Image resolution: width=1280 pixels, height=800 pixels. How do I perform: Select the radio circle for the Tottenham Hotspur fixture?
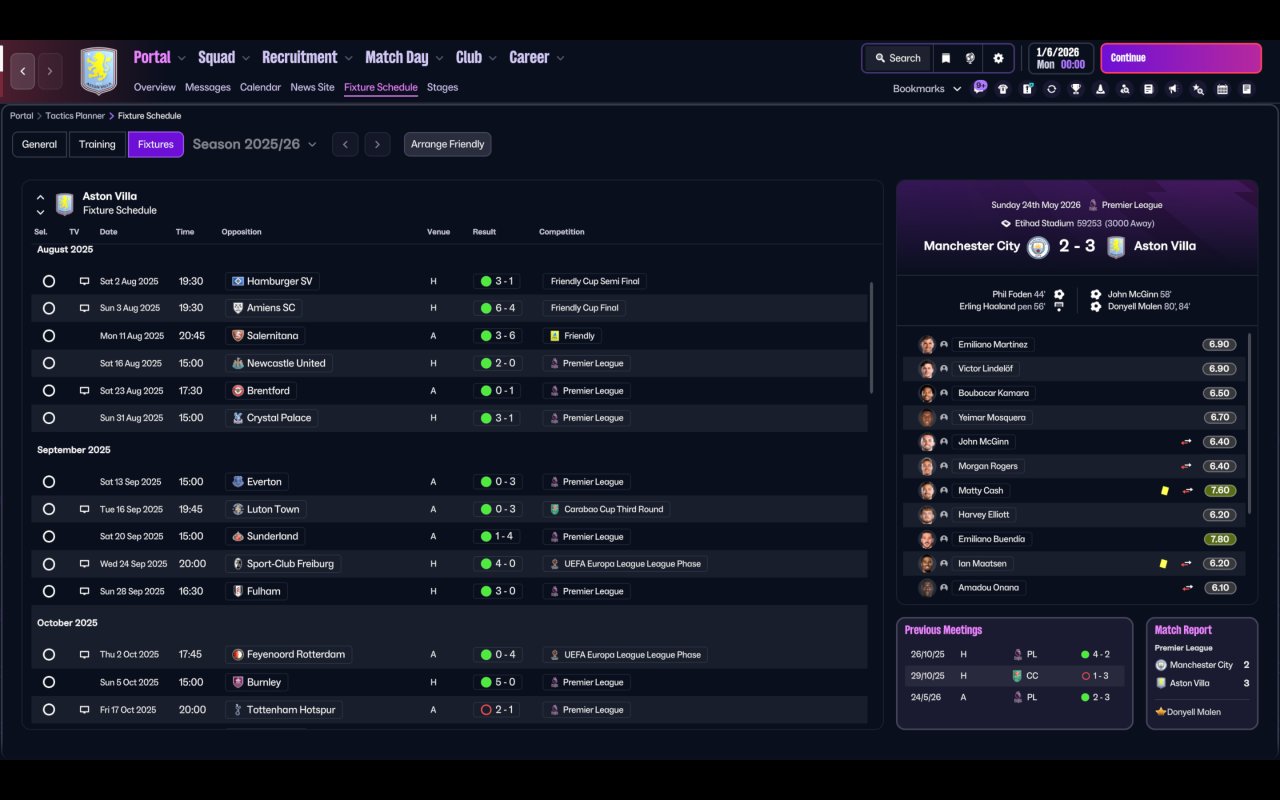pyautogui.click(x=48, y=710)
